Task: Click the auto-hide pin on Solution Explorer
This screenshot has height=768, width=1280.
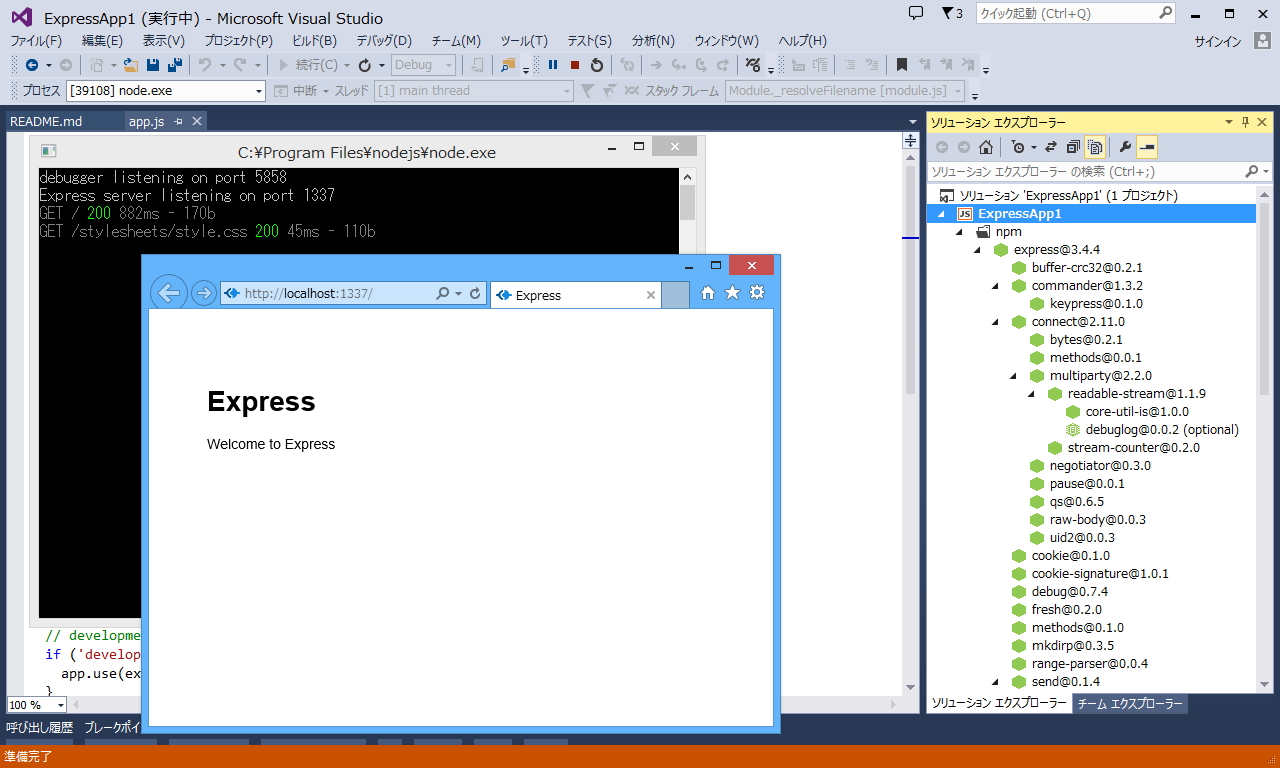Action: 1246,122
